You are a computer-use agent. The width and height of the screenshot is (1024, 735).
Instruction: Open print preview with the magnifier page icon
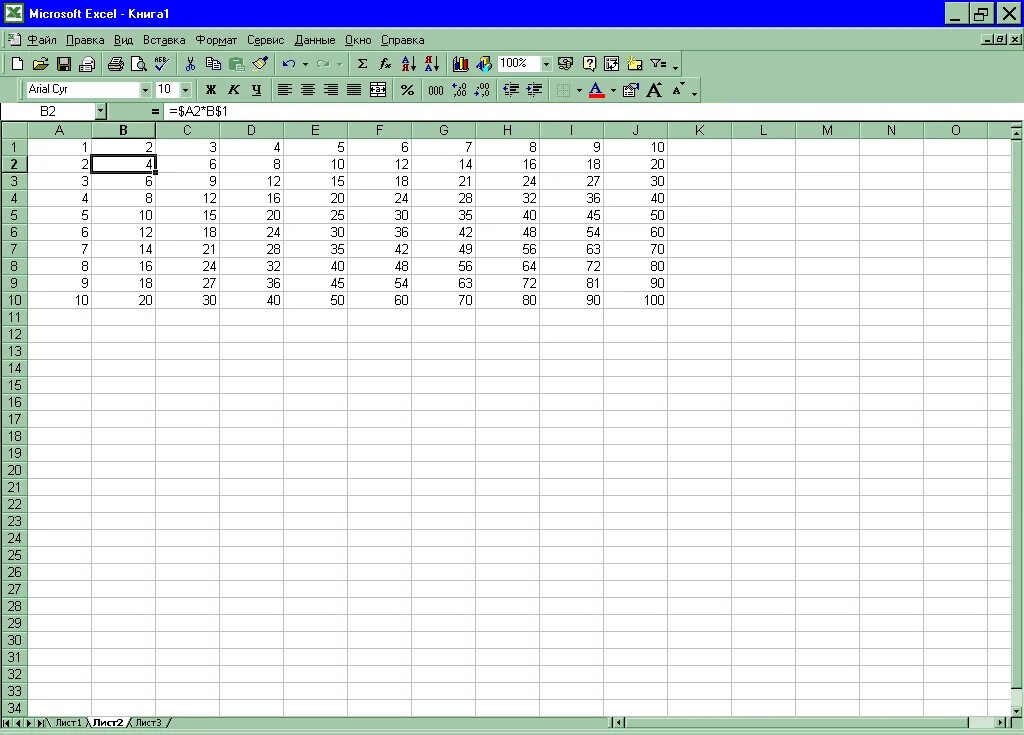pyautogui.click(x=138, y=64)
